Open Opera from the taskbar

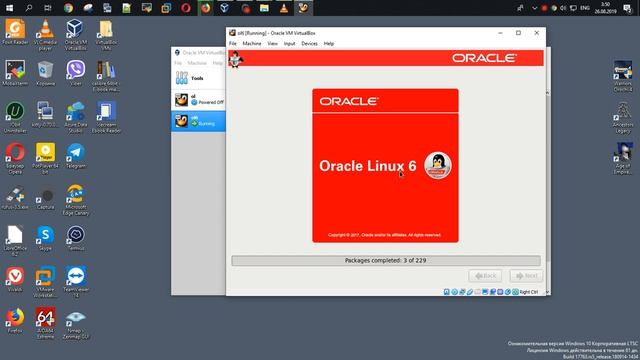[186, 8]
